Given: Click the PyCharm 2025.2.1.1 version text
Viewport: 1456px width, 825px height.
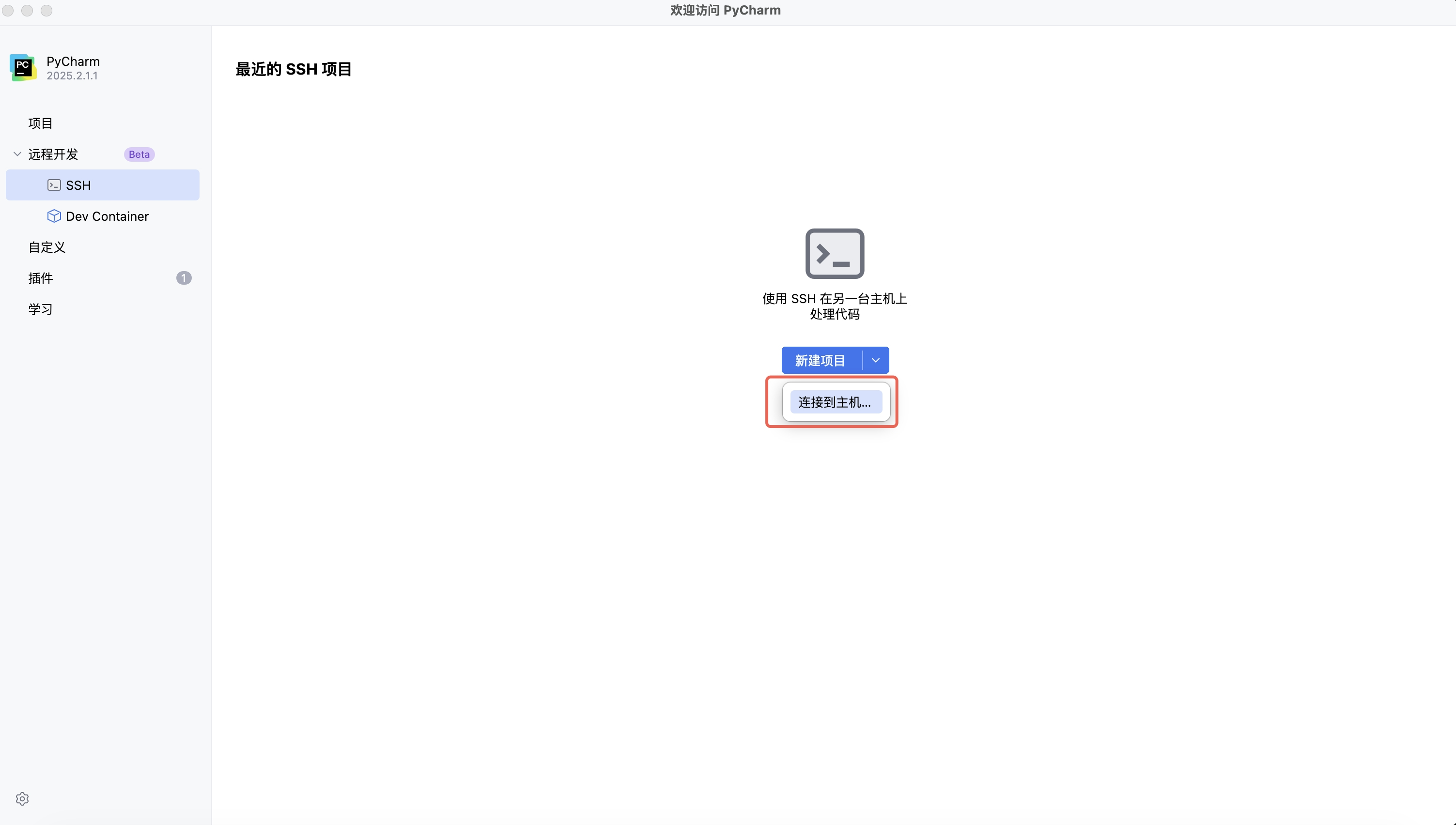Looking at the screenshot, I should pos(72,76).
